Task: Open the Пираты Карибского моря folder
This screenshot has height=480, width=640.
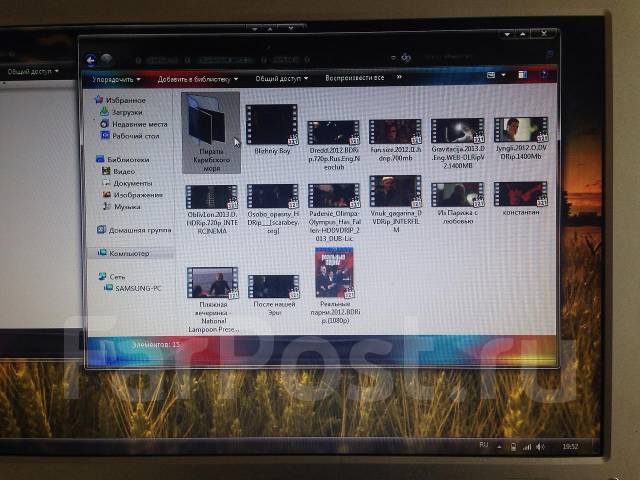Action: (x=210, y=119)
